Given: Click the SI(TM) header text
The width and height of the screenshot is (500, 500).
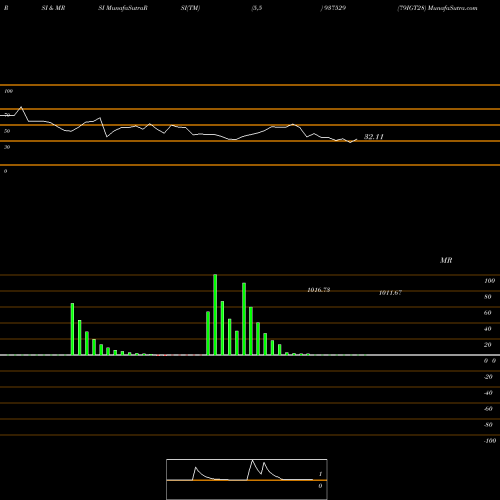Looking at the screenshot, I should 190,8.
